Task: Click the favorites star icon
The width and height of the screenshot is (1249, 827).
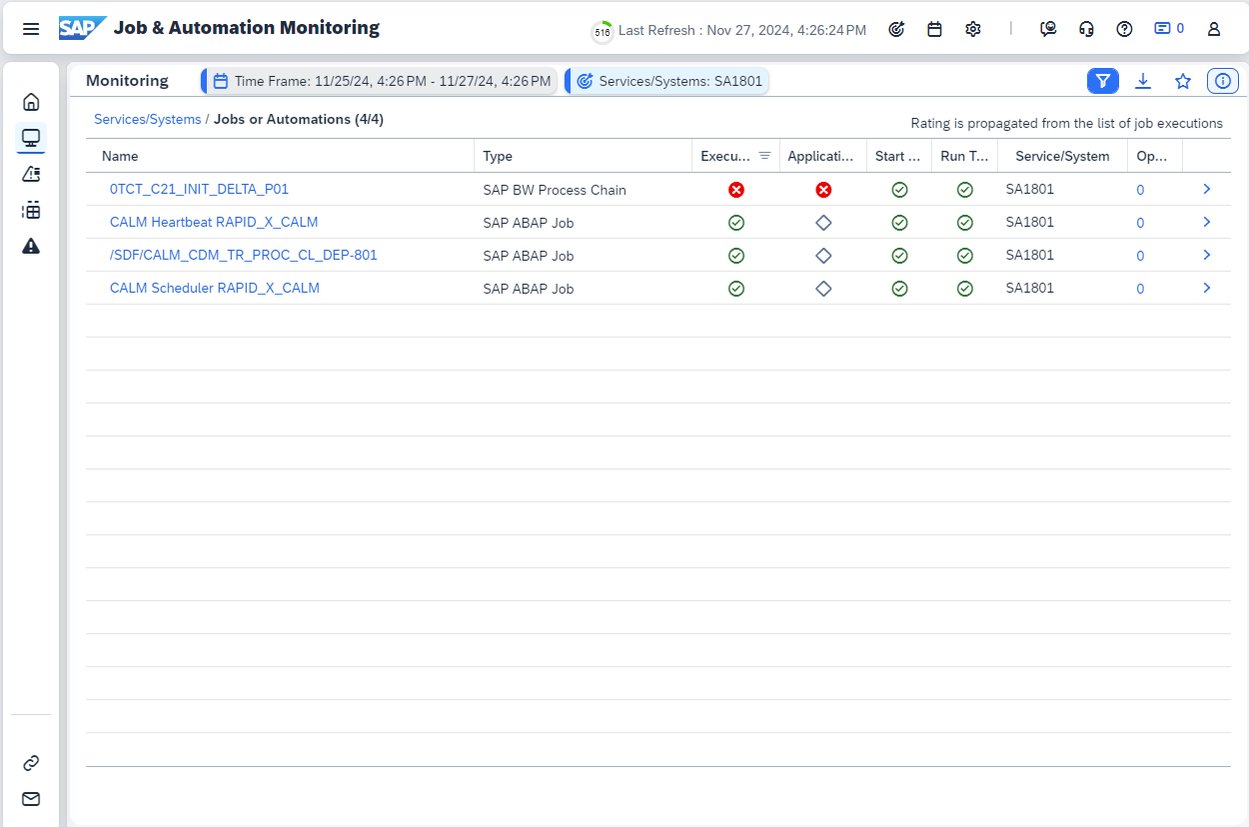Action: tap(1183, 81)
